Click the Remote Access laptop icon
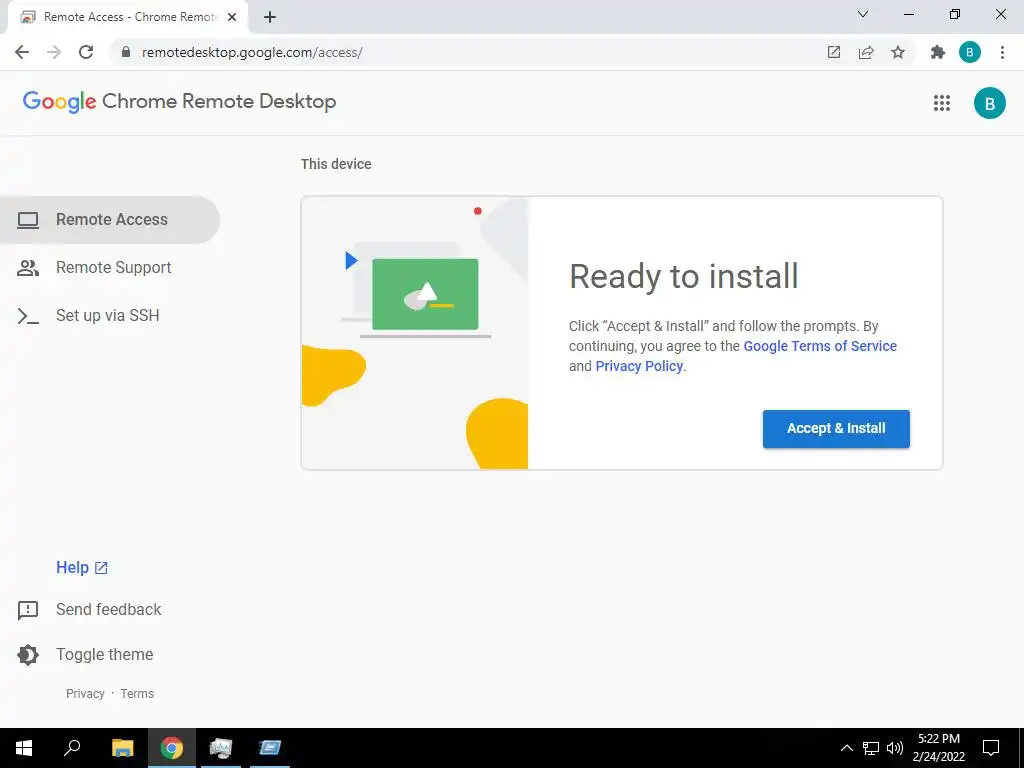Screen dimensions: 1024x768 click(x=28, y=220)
